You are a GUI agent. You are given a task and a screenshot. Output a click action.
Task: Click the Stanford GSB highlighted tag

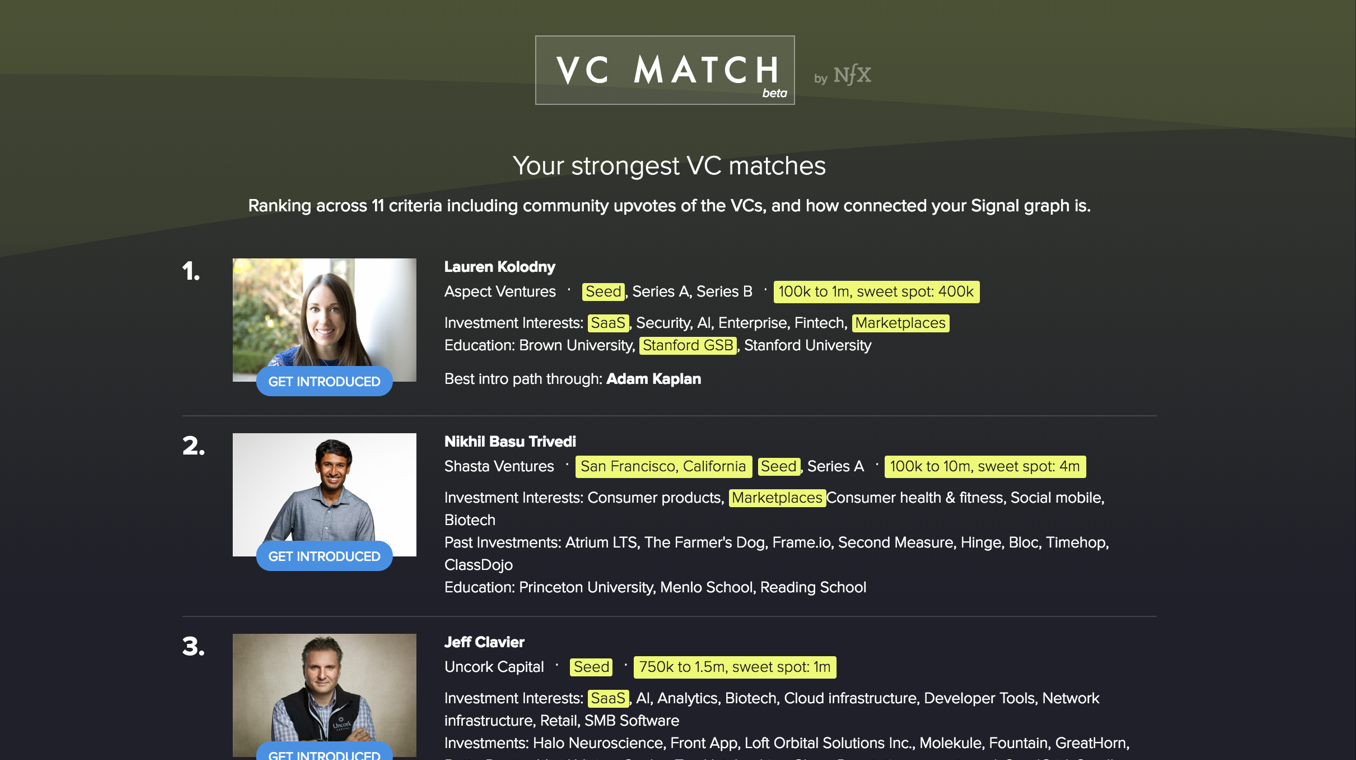coord(688,345)
